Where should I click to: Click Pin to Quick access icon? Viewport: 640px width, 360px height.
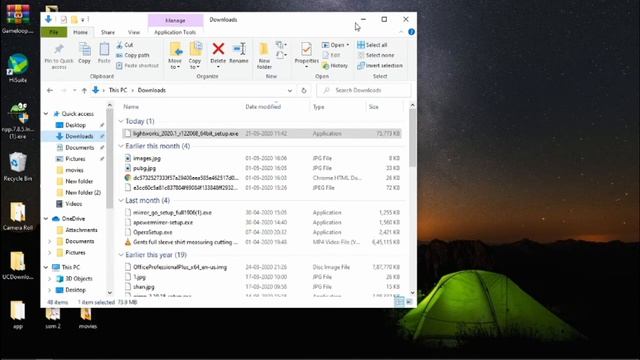point(59,49)
